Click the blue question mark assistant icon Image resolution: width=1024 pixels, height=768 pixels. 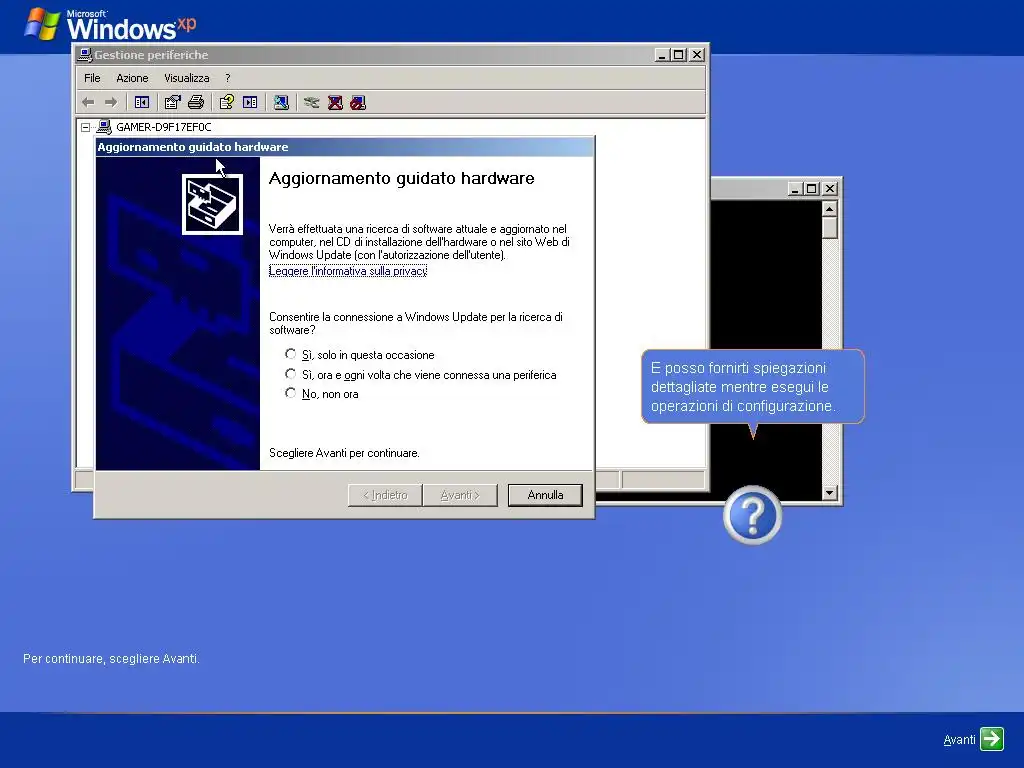(x=752, y=515)
